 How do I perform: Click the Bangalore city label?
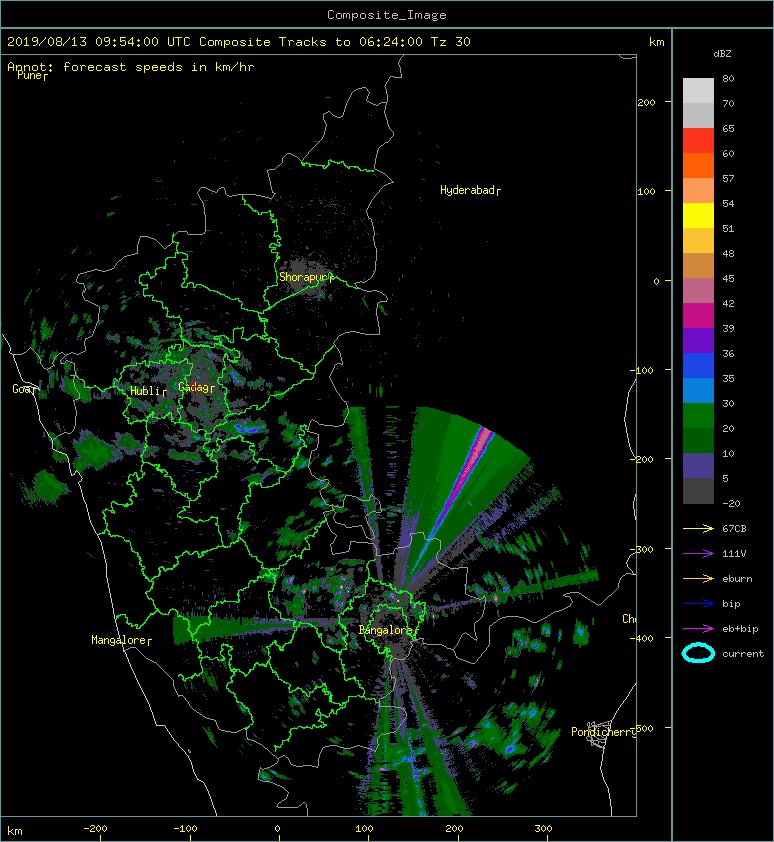(388, 630)
